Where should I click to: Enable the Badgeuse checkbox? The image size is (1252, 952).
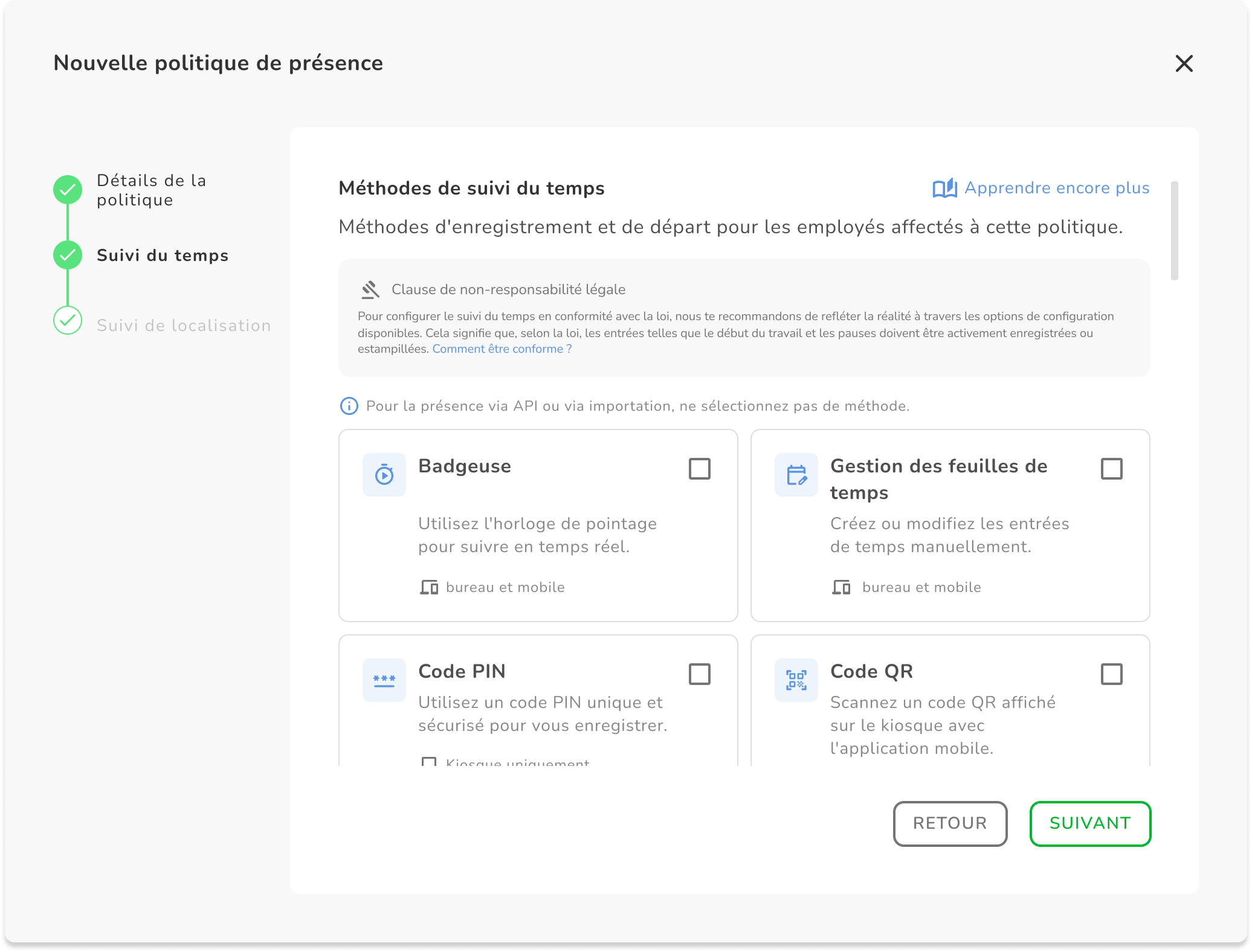pyautogui.click(x=699, y=469)
